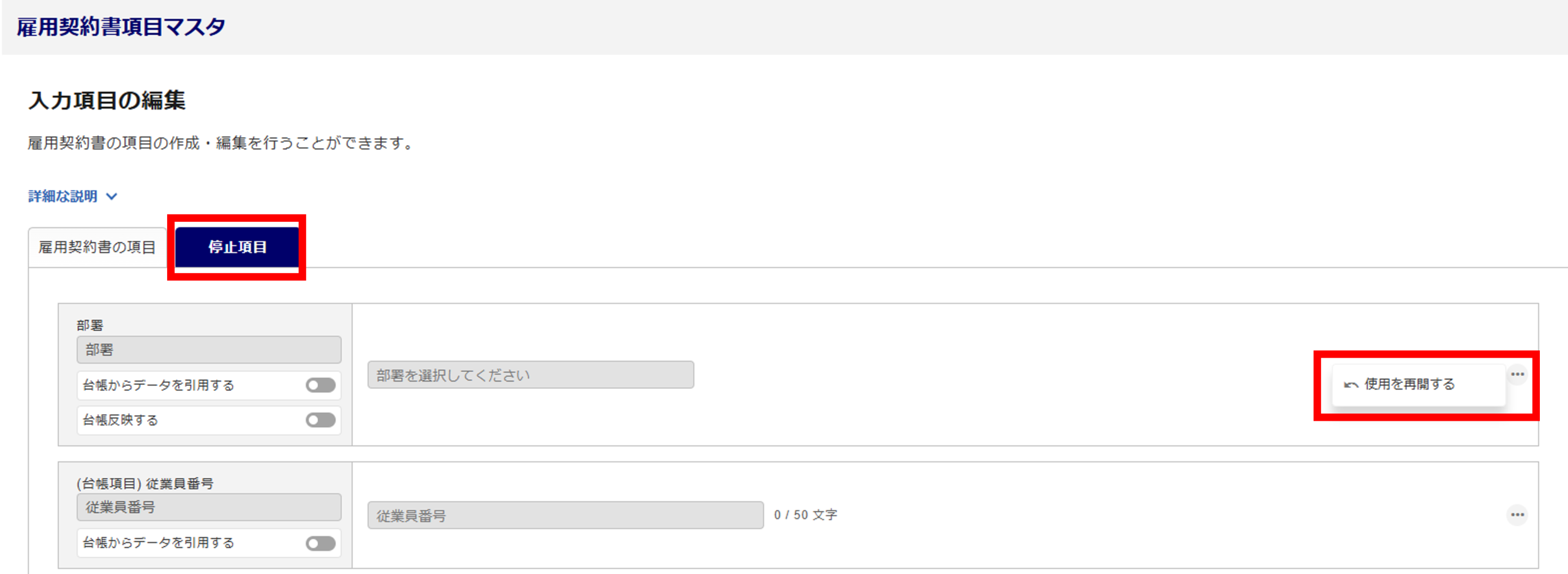Click the 従業員番号 item name field
Screen dimensions: 1568x574
209,507
